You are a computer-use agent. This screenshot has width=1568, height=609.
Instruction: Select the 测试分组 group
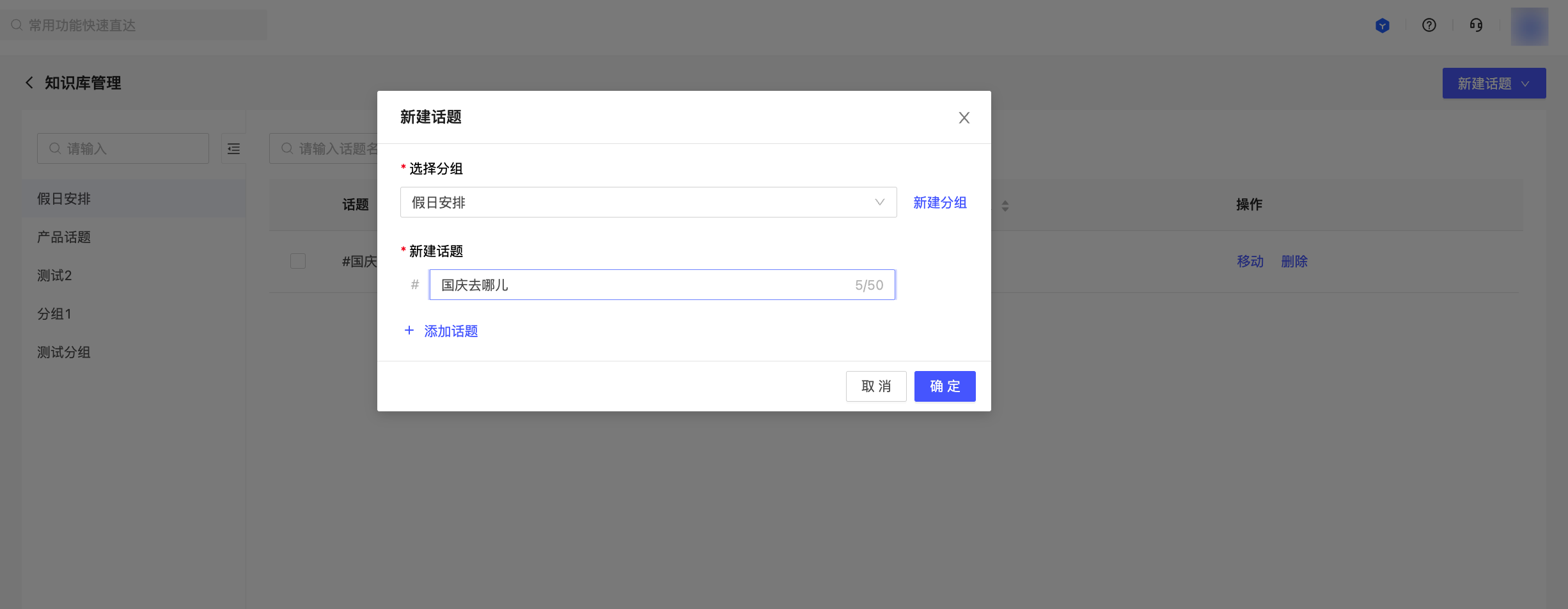tap(134, 352)
